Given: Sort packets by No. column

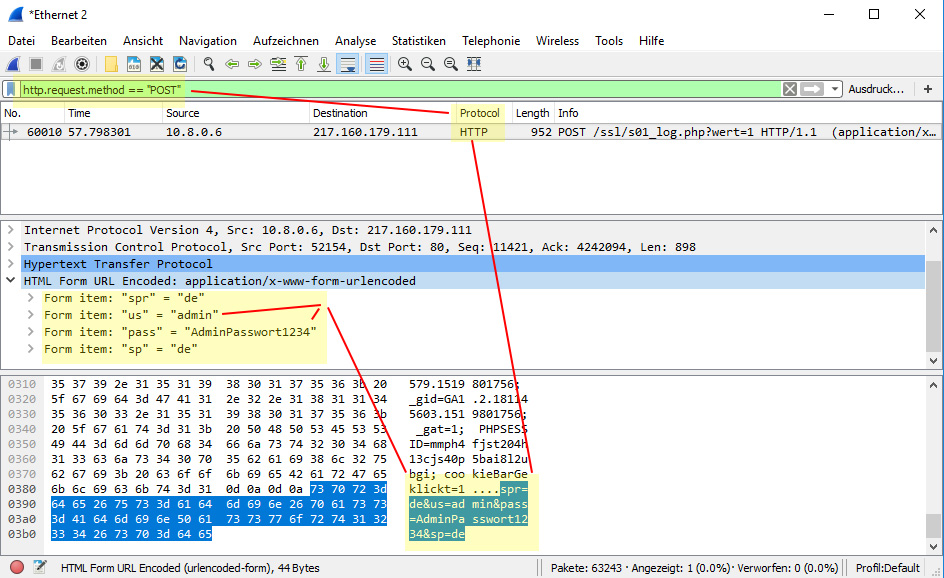Looking at the screenshot, I should pos(33,113).
